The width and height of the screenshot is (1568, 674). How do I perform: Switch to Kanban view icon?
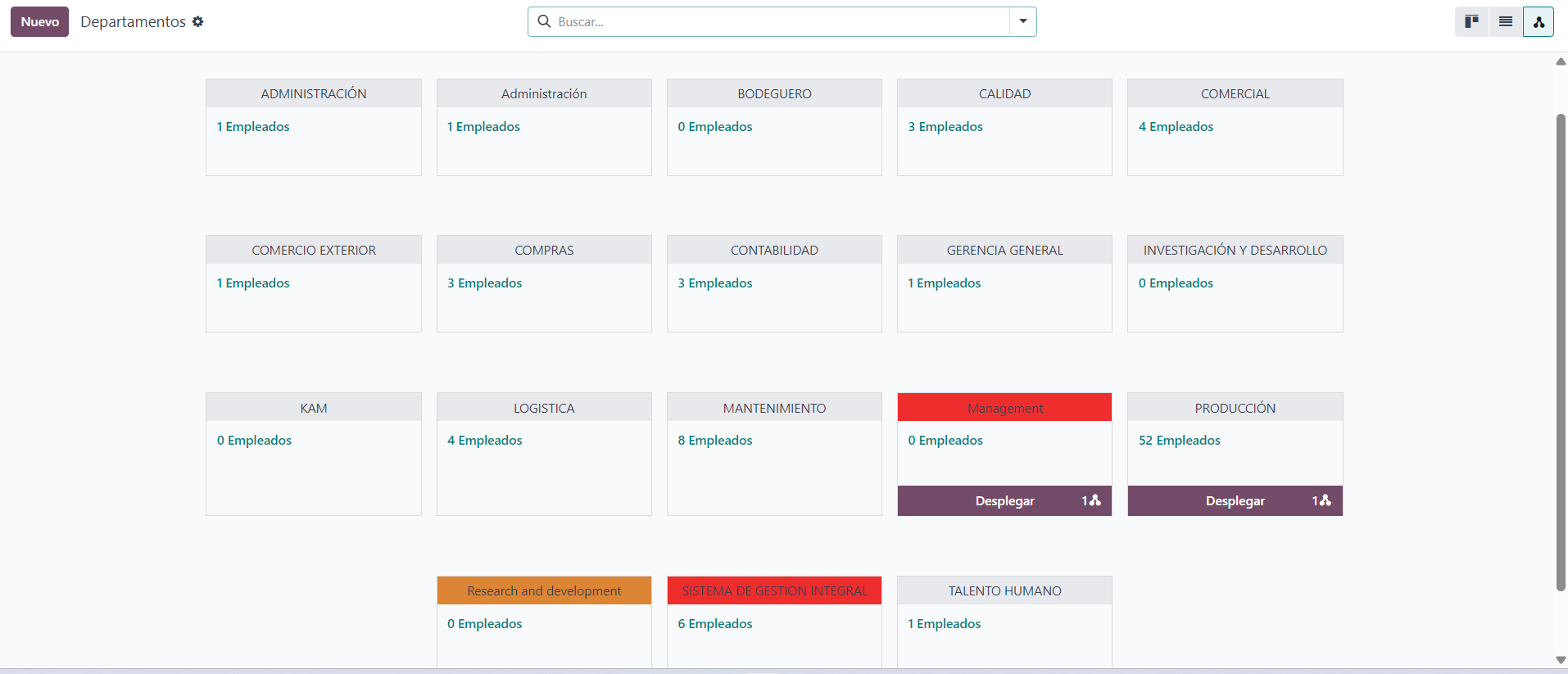[1471, 22]
